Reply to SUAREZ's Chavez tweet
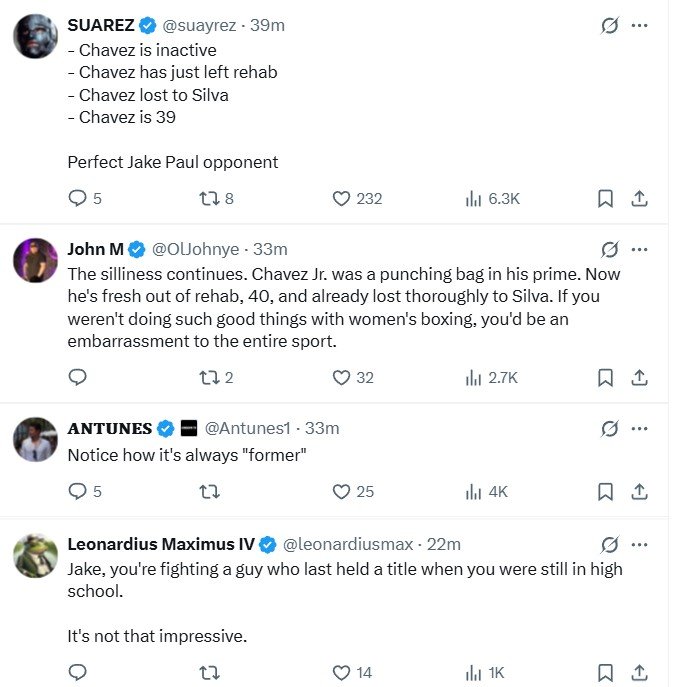This screenshot has height=687, width=686. pos(78,198)
